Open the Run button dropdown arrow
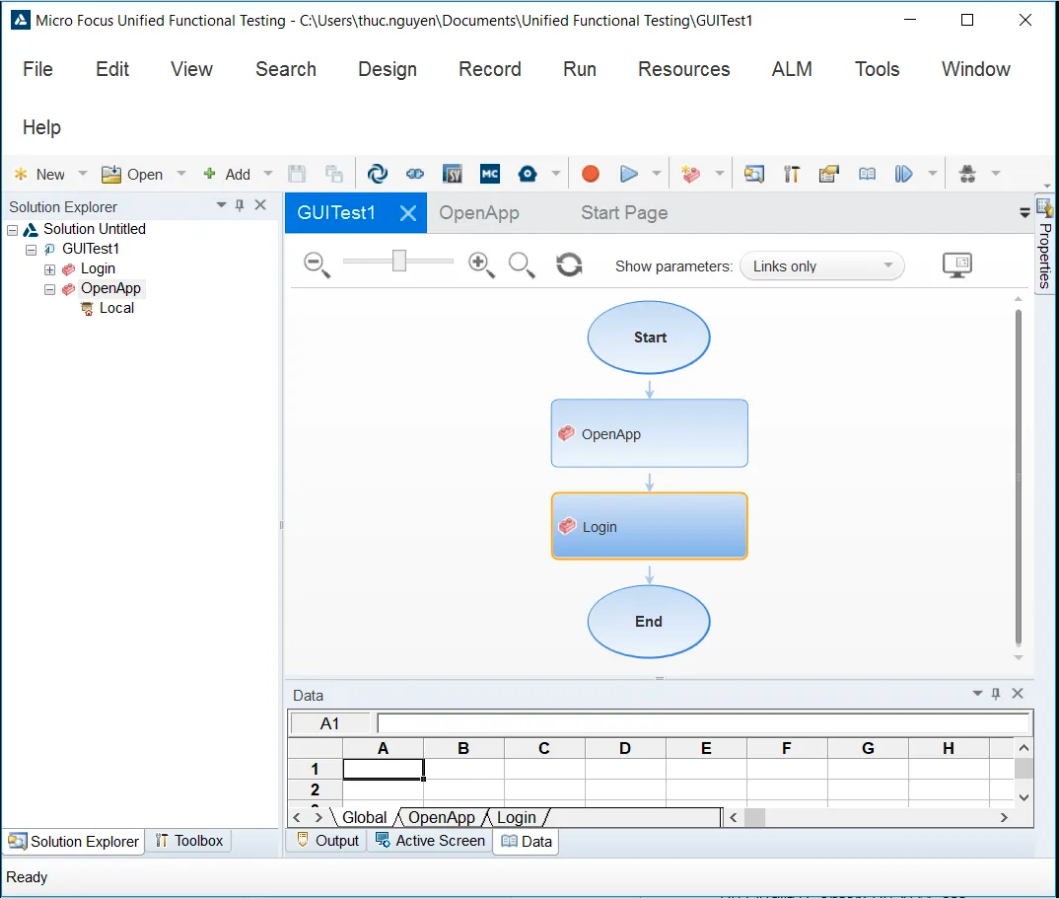The image size is (1059, 899). point(656,174)
